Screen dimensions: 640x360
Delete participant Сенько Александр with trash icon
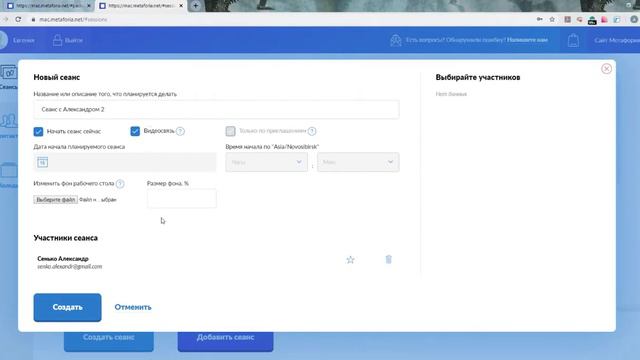click(x=389, y=259)
